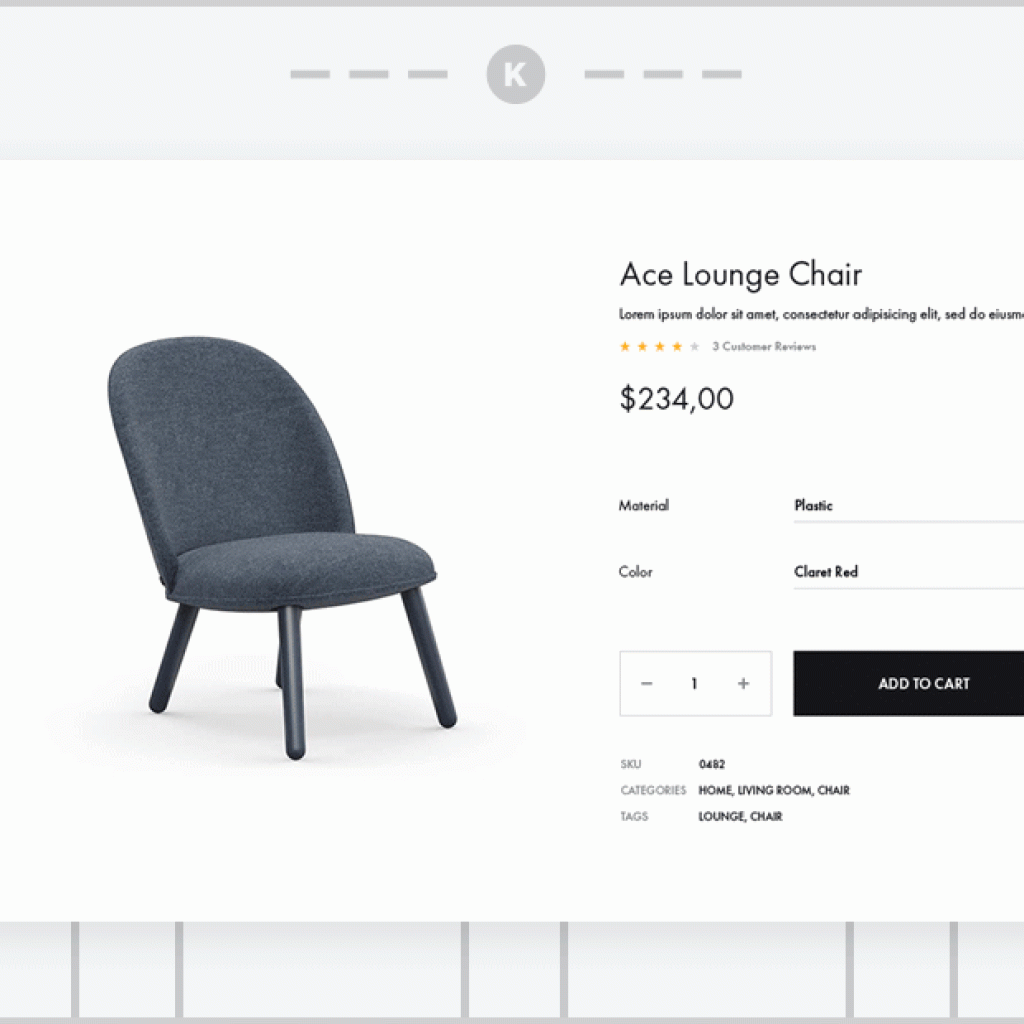This screenshot has width=1024, height=1024.
Task: Select the first placeholder menu item right of logo
Action: pyautogui.click(x=604, y=74)
